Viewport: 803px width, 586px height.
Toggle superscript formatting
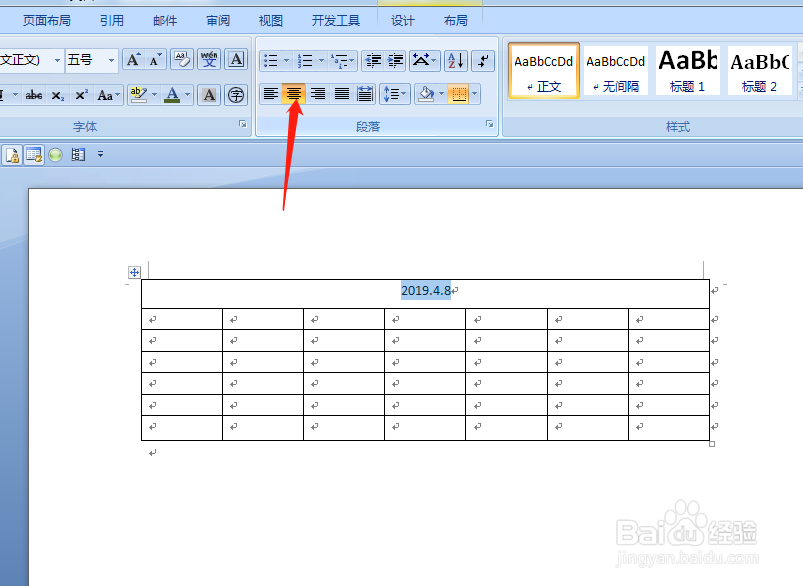pos(81,95)
